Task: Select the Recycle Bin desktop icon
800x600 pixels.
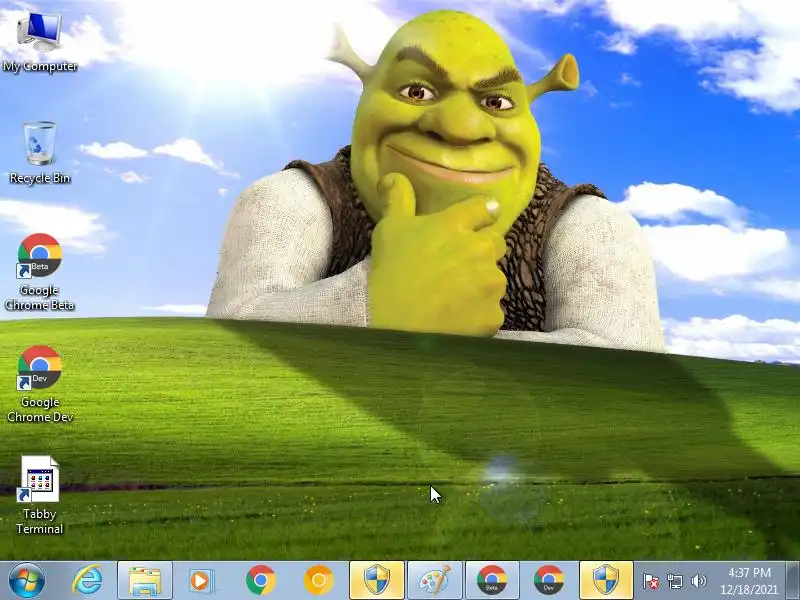Action: [x=40, y=153]
